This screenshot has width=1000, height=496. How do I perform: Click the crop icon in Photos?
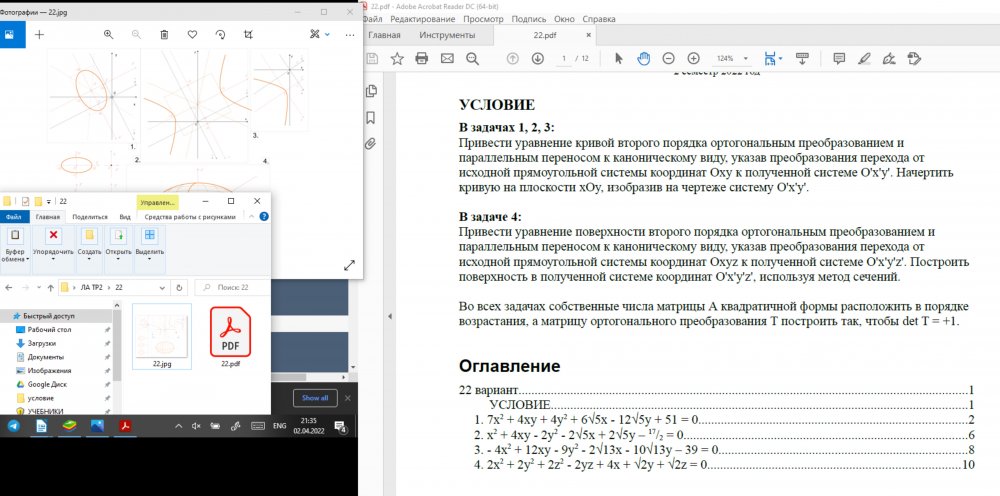(248, 34)
